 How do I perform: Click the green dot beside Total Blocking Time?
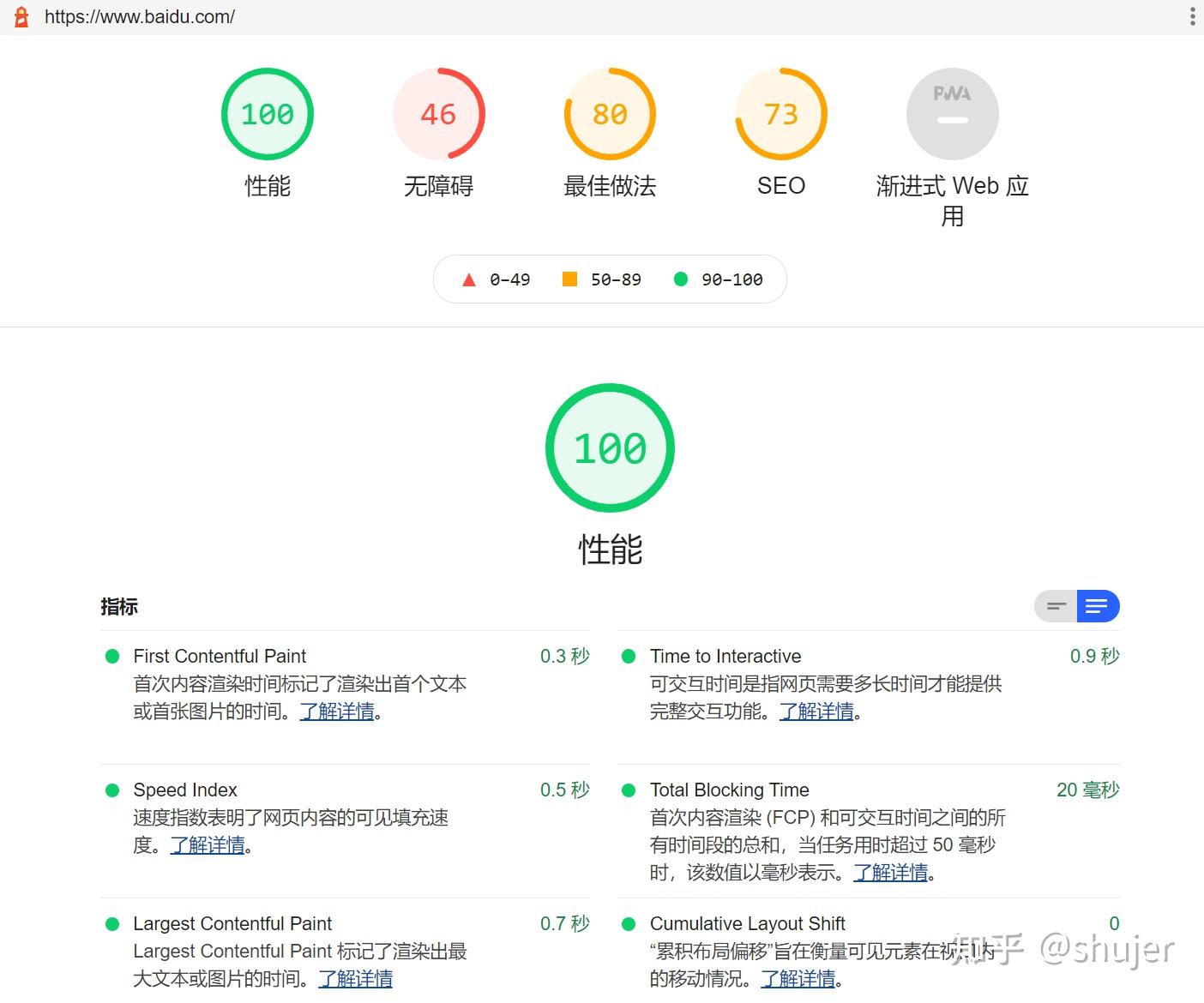(628, 790)
